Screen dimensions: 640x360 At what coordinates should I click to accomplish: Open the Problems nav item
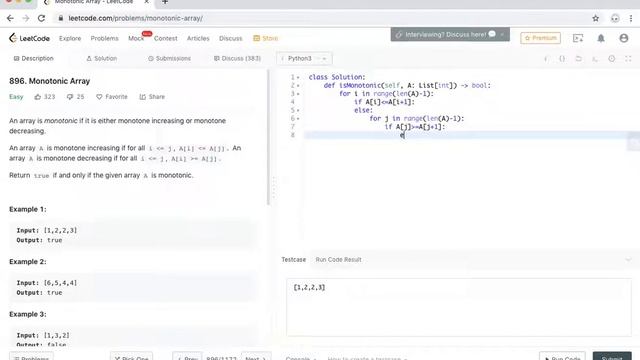(104, 38)
